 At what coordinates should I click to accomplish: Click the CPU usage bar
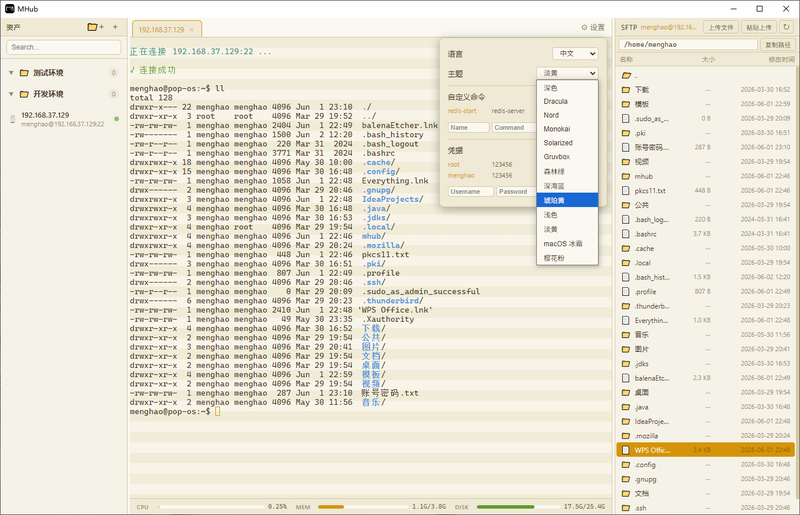[211, 507]
